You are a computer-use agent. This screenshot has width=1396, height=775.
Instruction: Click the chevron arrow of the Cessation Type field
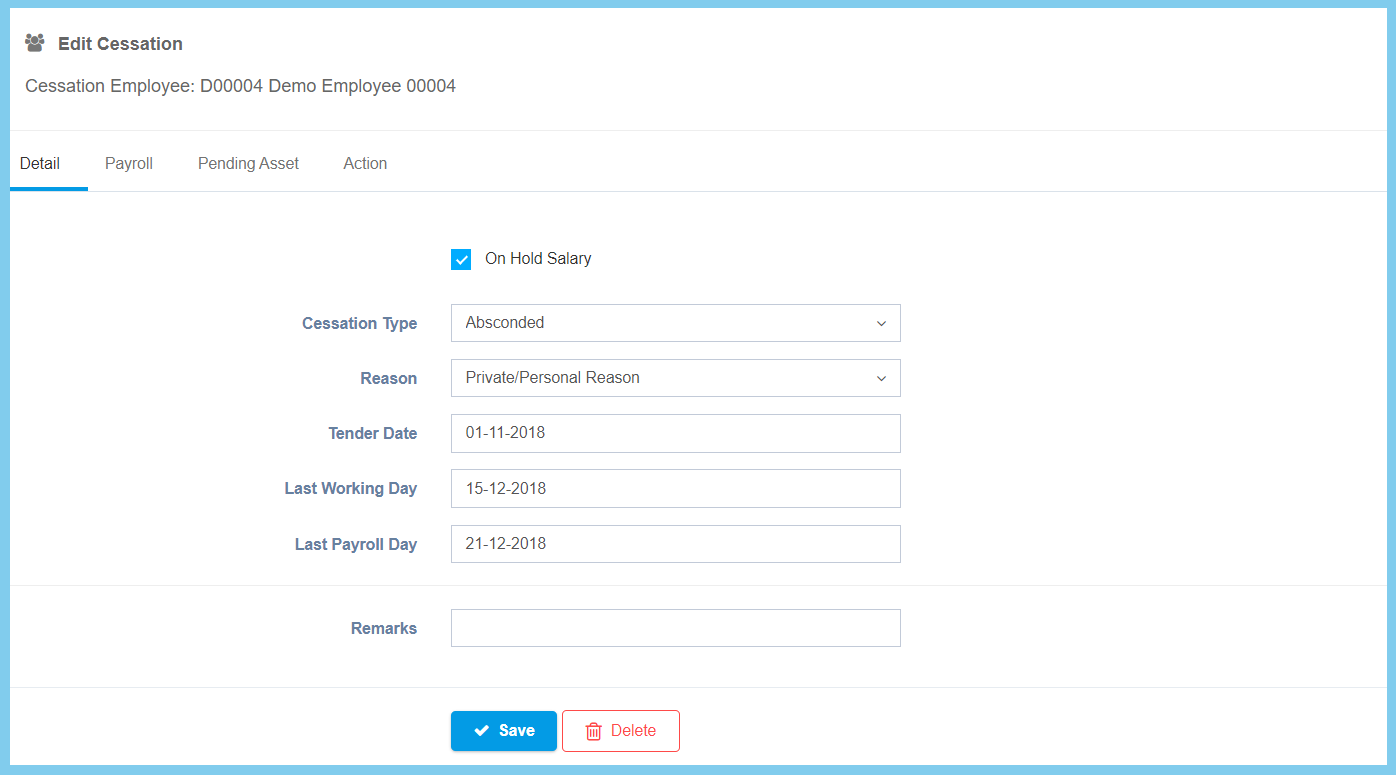[x=881, y=324]
